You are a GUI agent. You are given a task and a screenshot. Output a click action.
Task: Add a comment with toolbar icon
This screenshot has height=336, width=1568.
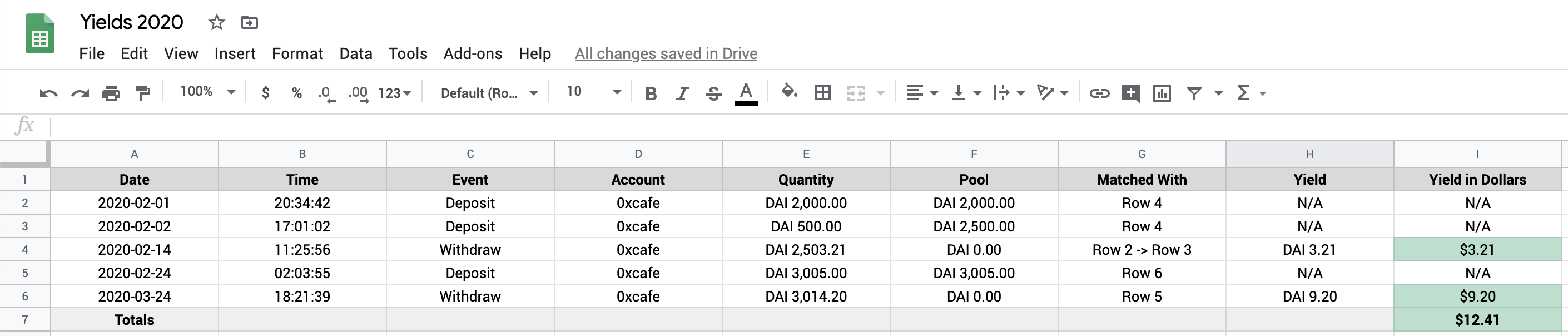pyautogui.click(x=1130, y=93)
